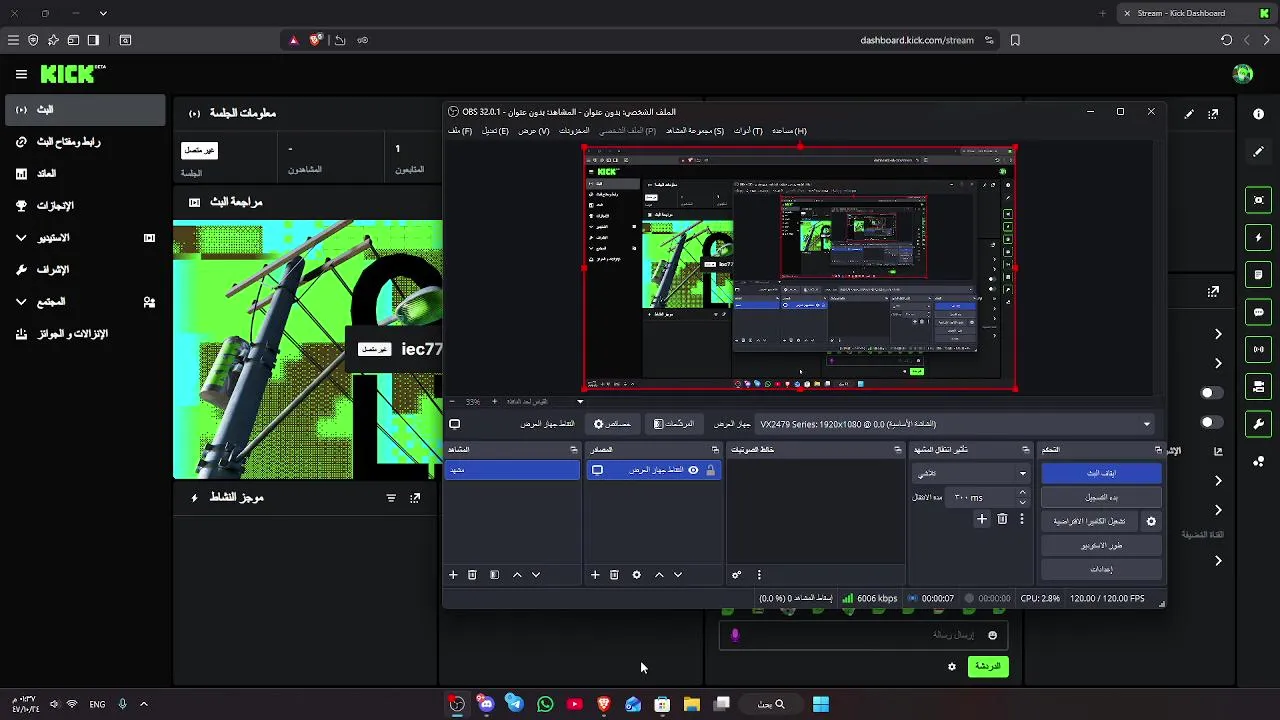The width and height of the screenshot is (1280, 720).
Task: Click the Kick logo
Action: 73,74
